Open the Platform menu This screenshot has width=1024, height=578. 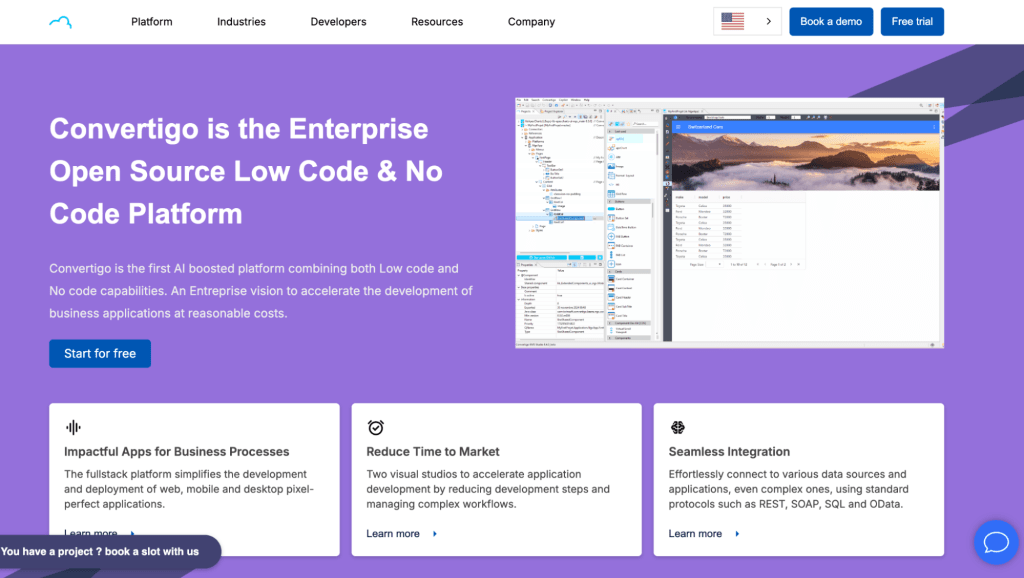point(152,22)
